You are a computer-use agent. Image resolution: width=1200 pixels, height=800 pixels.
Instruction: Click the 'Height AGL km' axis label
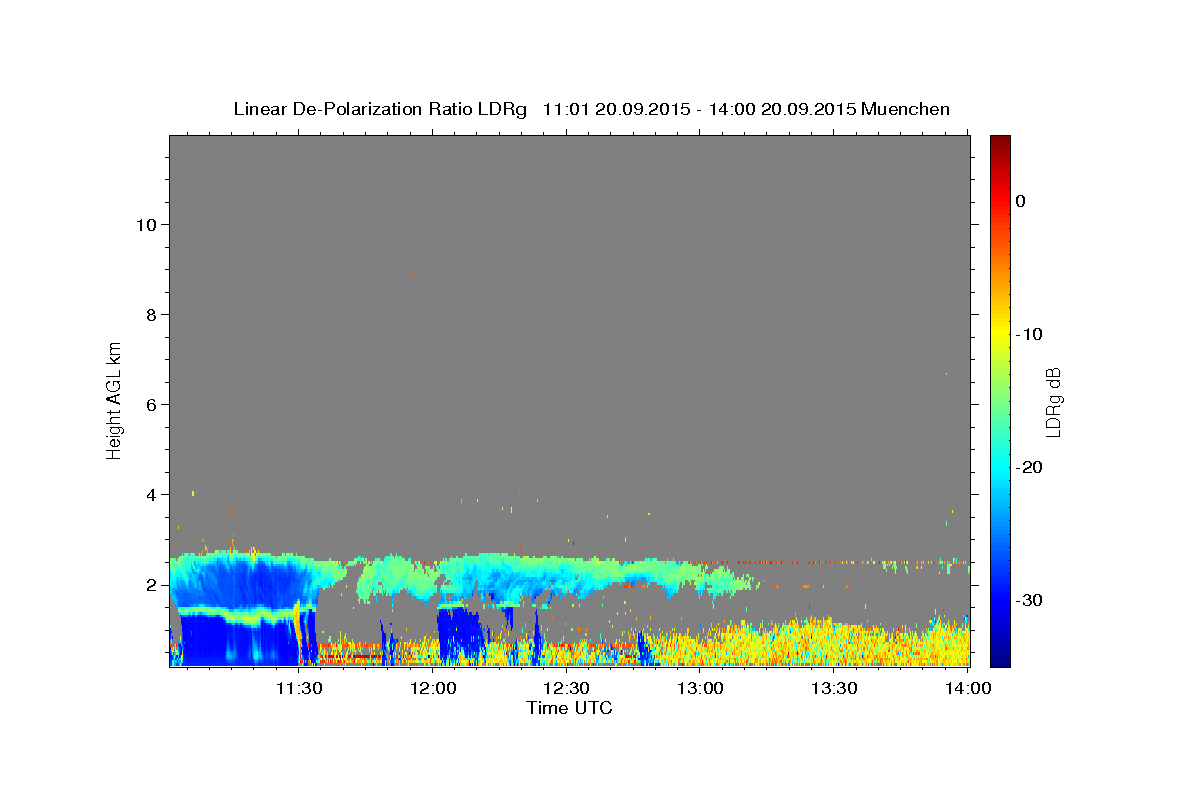[x=114, y=400]
